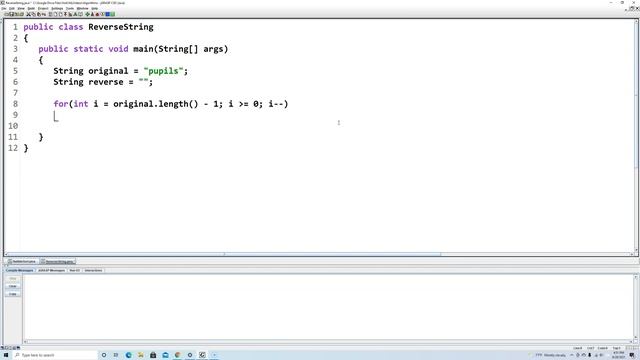Click the class name ReverseString on line 1
Viewport: 640px width, 360px height.
121,27
